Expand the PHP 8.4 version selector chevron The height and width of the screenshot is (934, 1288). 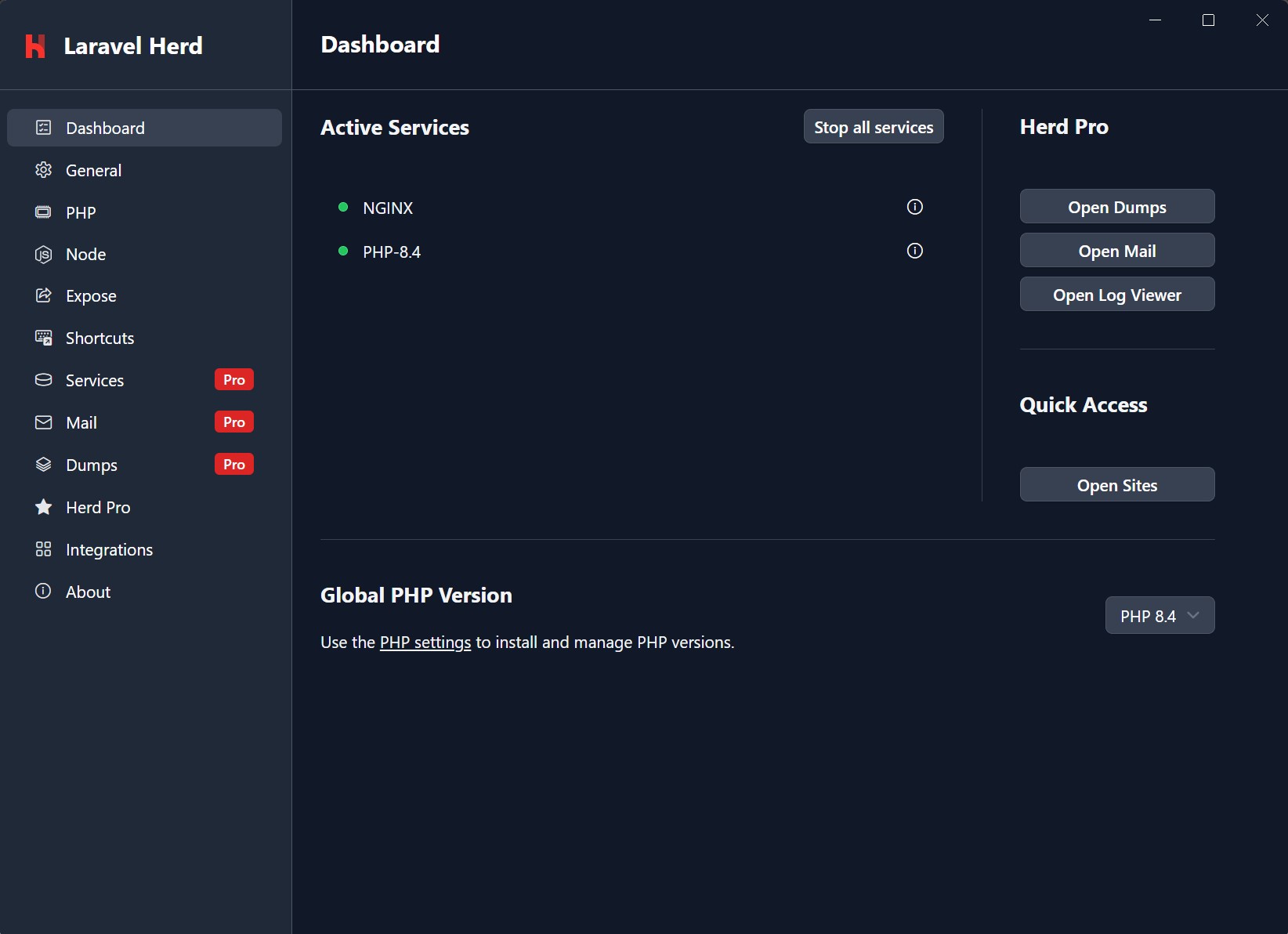(x=1193, y=615)
